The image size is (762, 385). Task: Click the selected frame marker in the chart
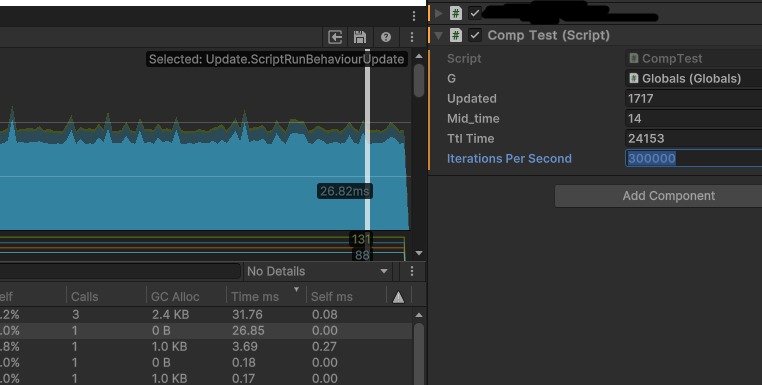[x=367, y=140]
